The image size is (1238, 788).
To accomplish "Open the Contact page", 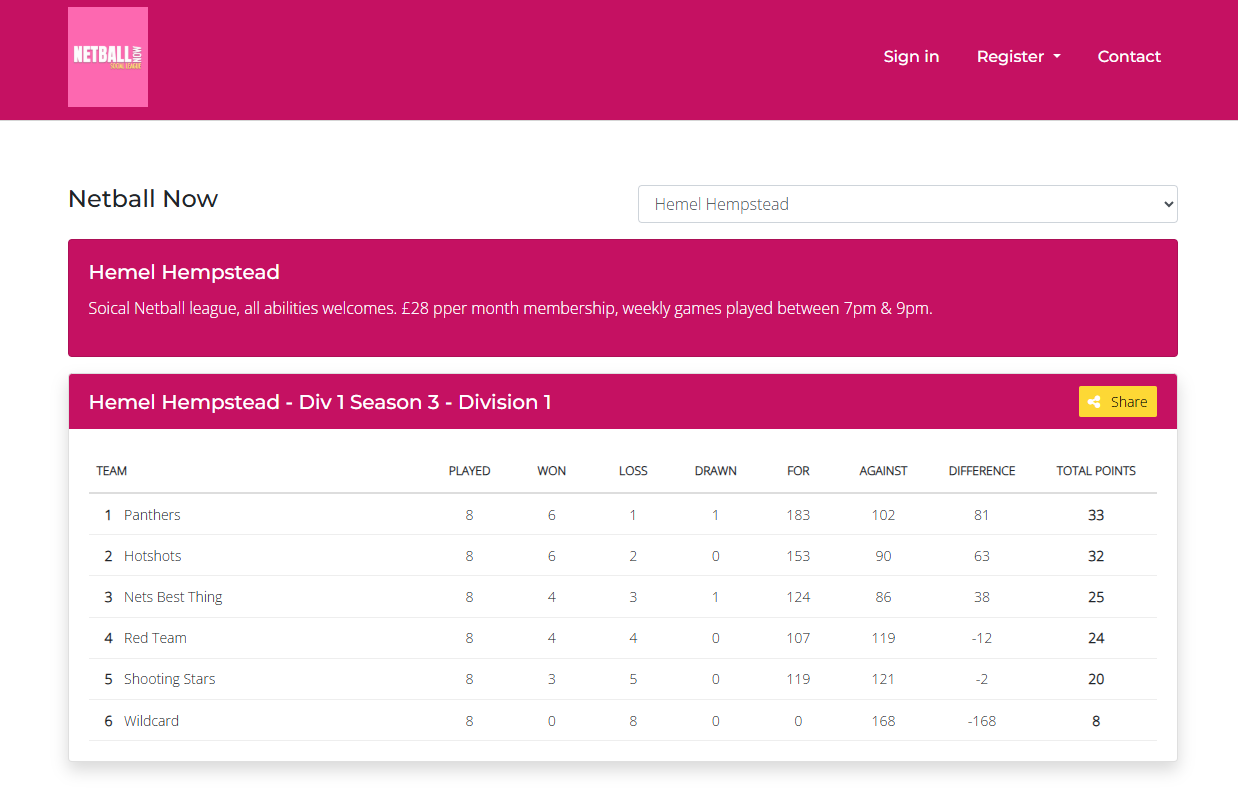I will (1129, 57).
